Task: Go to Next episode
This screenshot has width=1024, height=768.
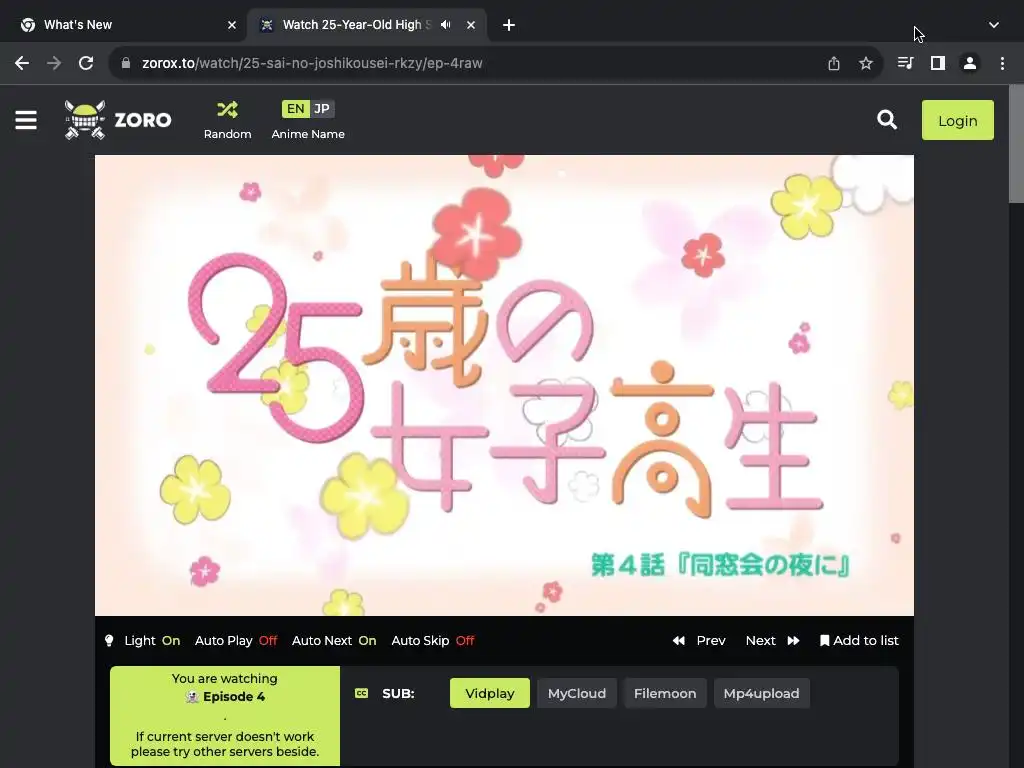Action: (x=773, y=641)
